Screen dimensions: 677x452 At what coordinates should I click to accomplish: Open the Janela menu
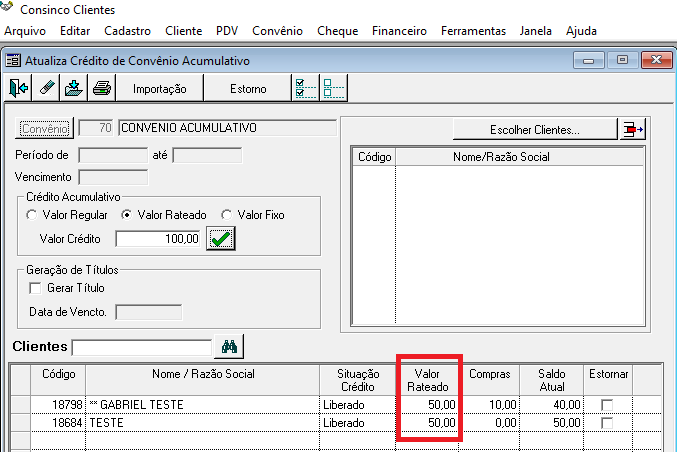[536, 31]
